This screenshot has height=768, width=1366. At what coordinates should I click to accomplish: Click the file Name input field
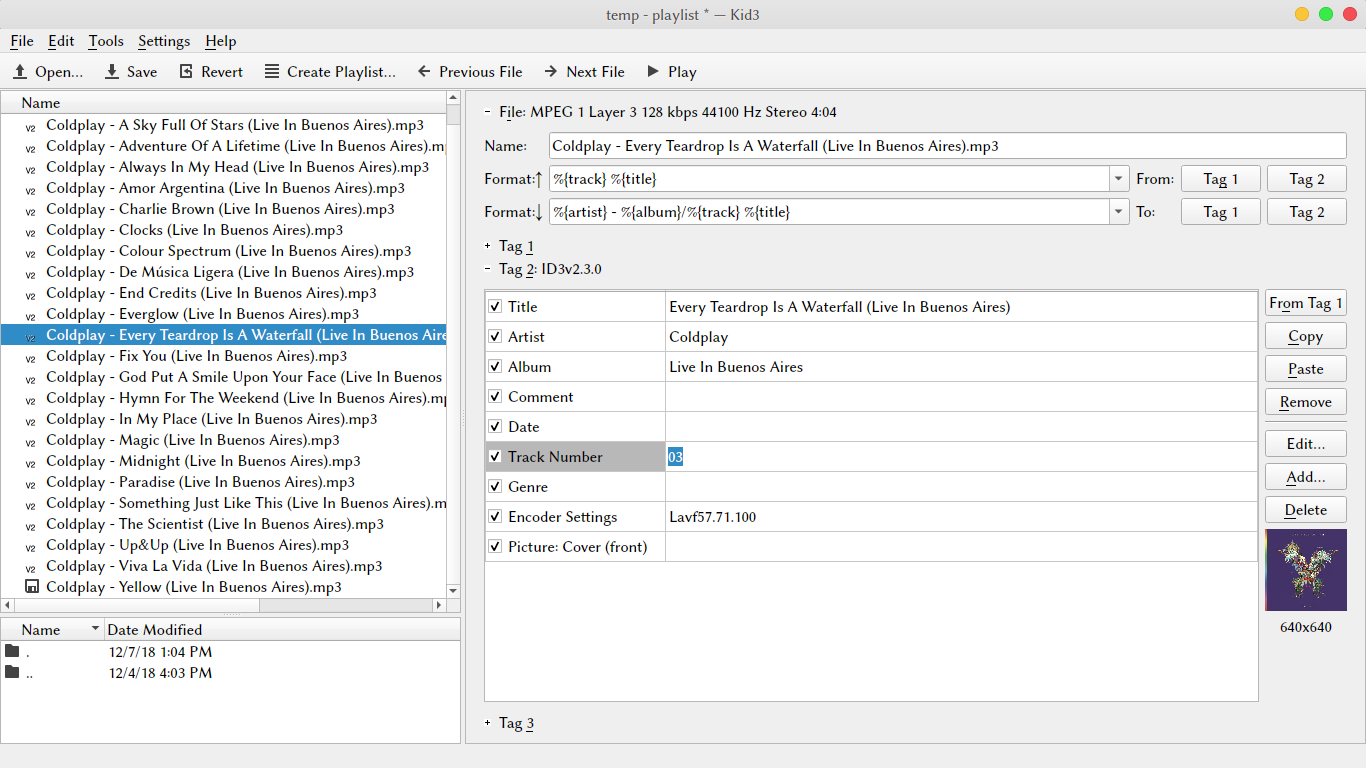(948, 146)
